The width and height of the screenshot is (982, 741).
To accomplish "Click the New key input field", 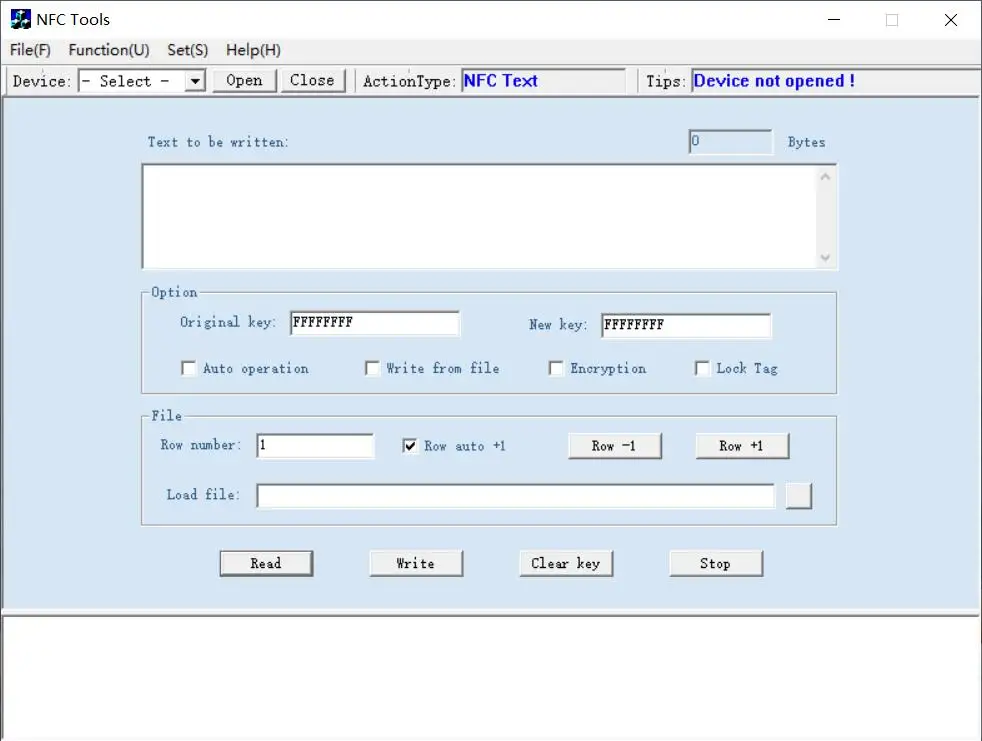I will pos(686,326).
